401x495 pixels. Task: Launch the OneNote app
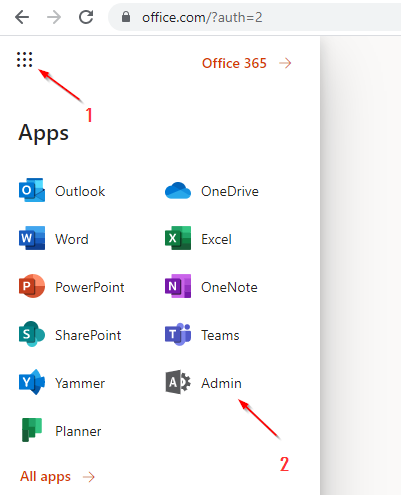click(211, 287)
